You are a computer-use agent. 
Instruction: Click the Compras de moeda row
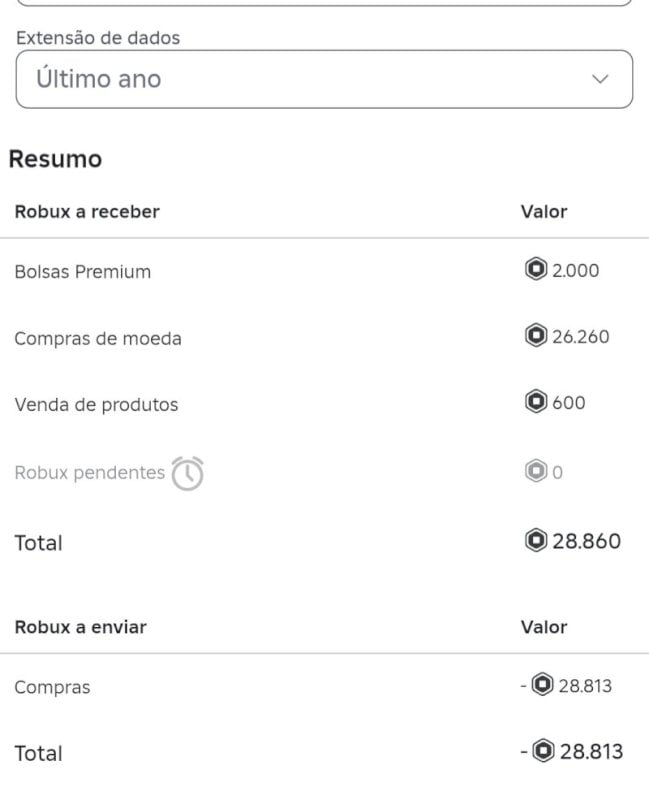[97, 337]
